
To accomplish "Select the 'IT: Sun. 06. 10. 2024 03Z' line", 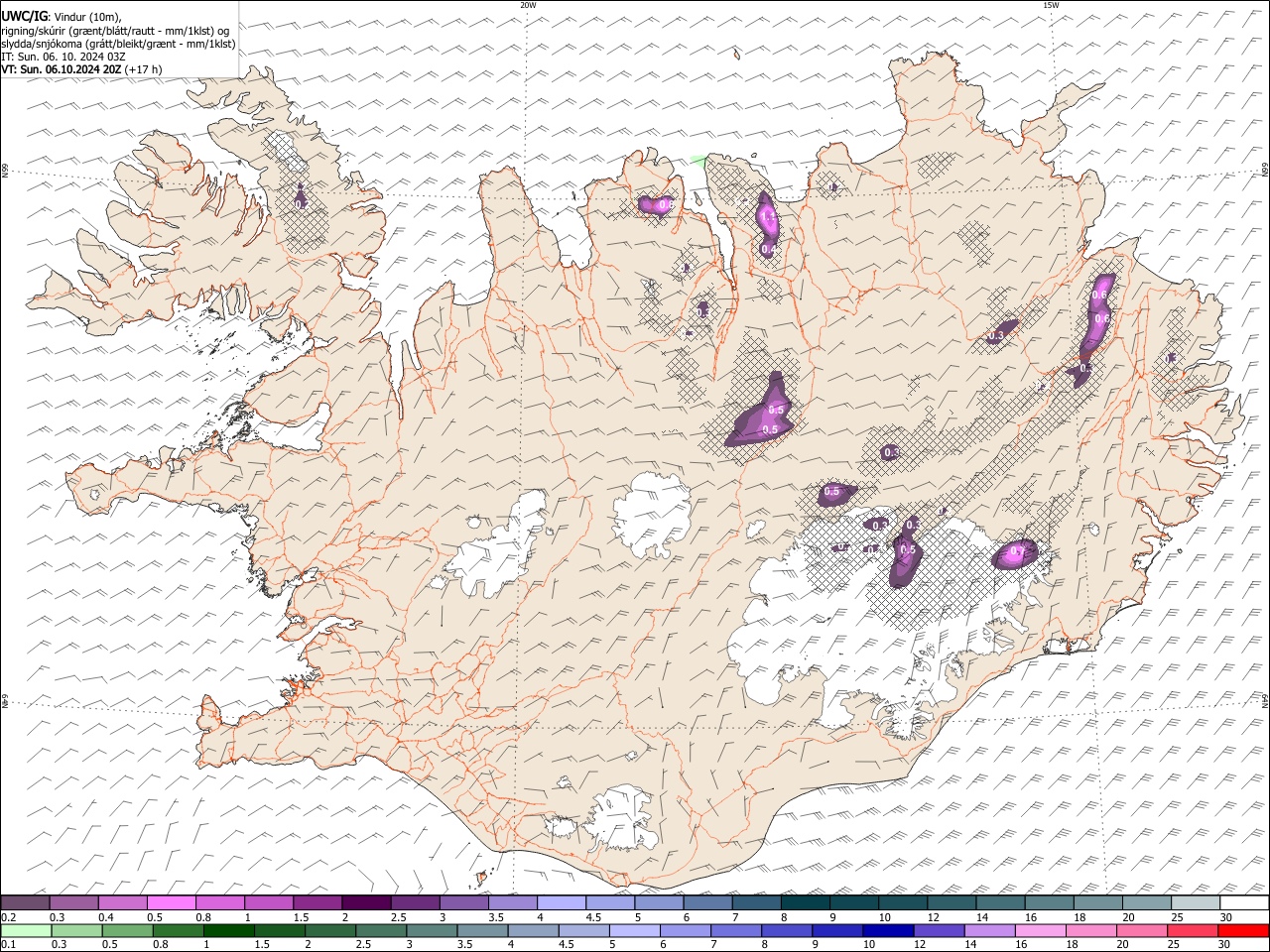I will point(63,57).
